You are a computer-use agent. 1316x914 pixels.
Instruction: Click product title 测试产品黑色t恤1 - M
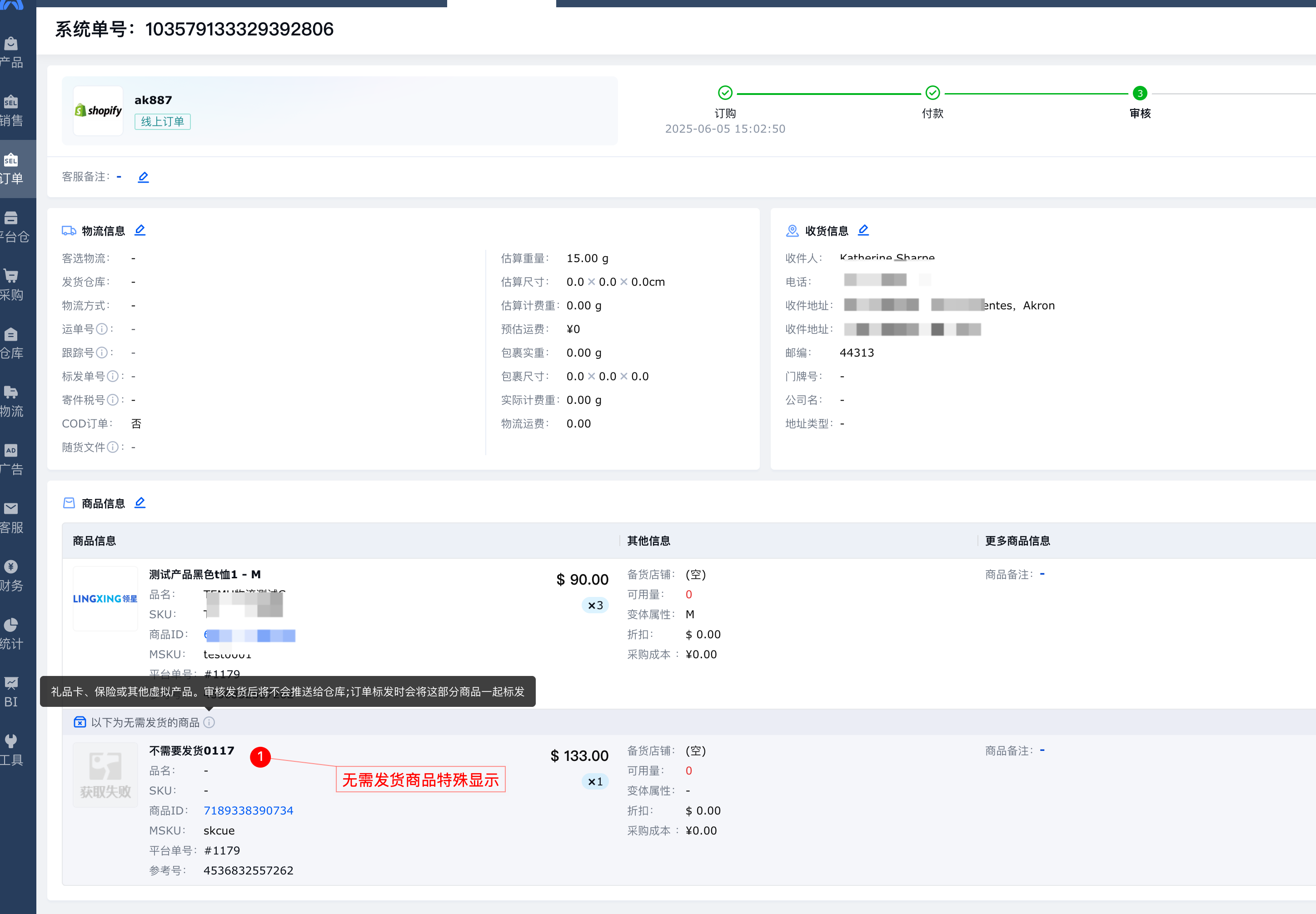click(x=205, y=574)
